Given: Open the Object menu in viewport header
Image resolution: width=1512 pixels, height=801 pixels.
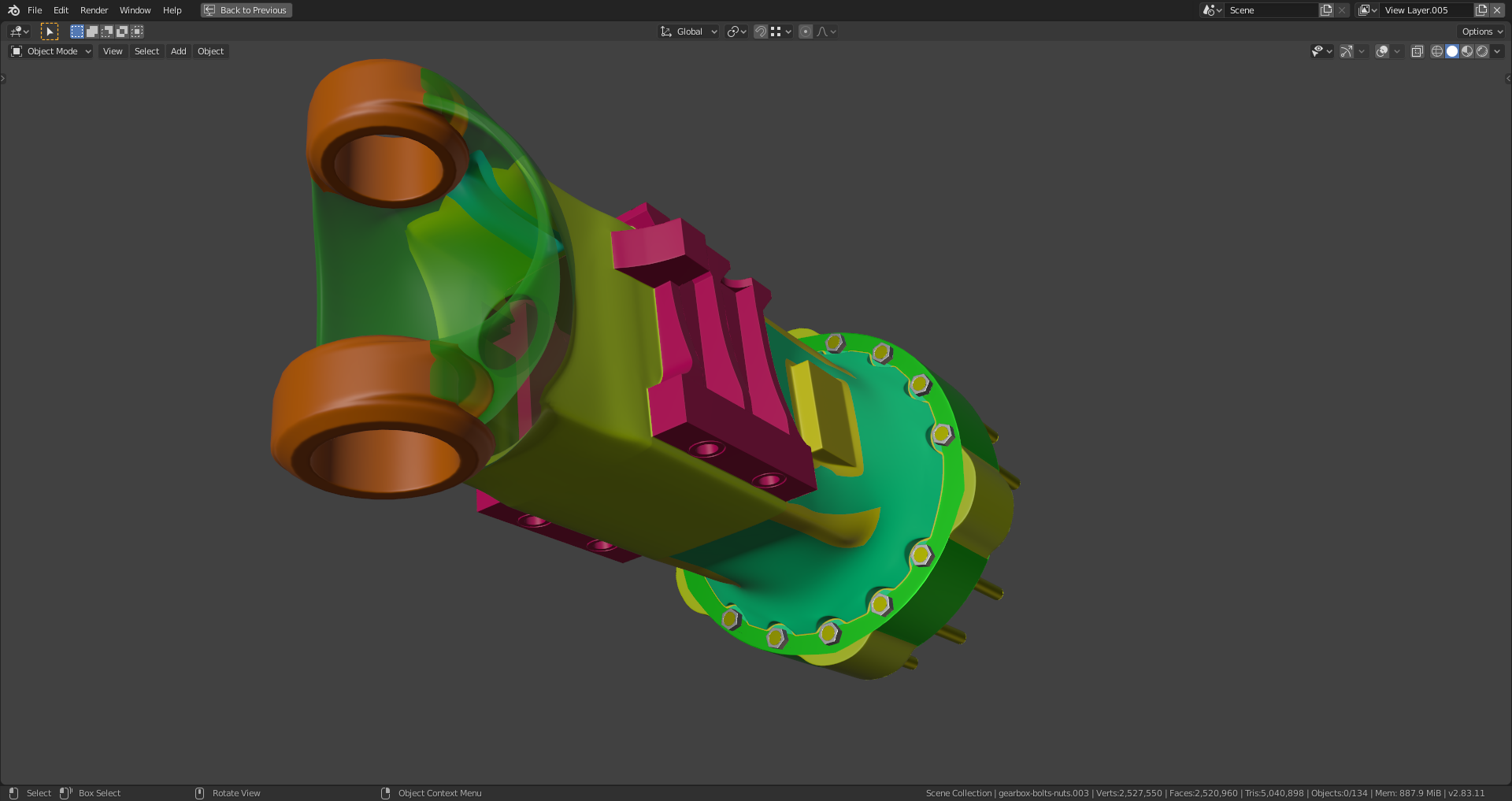Looking at the screenshot, I should tap(210, 51).
